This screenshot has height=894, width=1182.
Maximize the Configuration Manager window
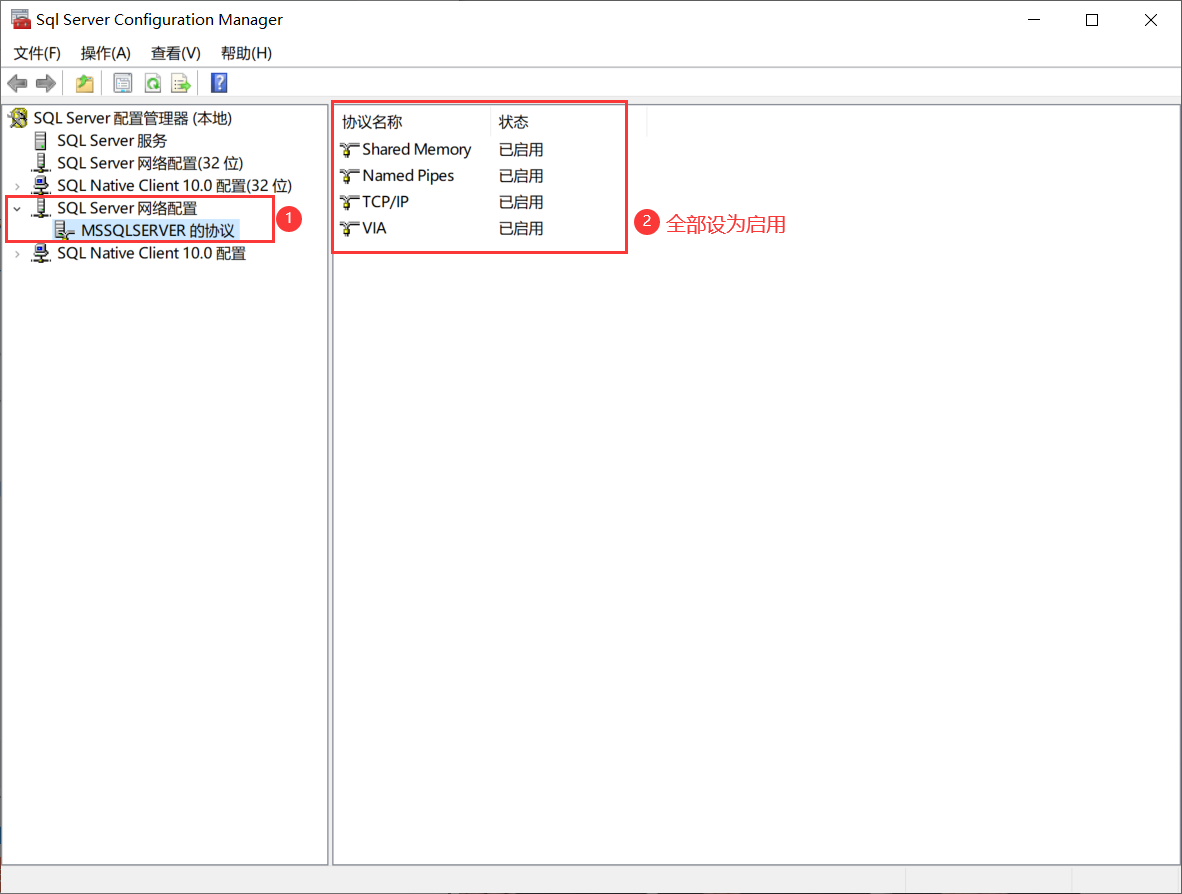pos(1092,20)
